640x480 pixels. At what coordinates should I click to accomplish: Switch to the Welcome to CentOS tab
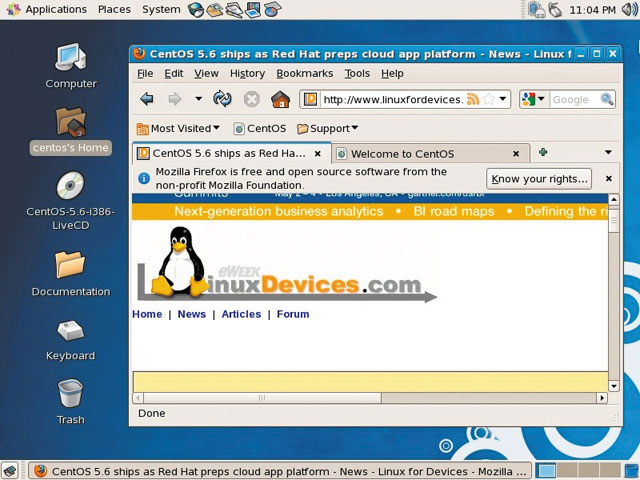click(402, 154)
